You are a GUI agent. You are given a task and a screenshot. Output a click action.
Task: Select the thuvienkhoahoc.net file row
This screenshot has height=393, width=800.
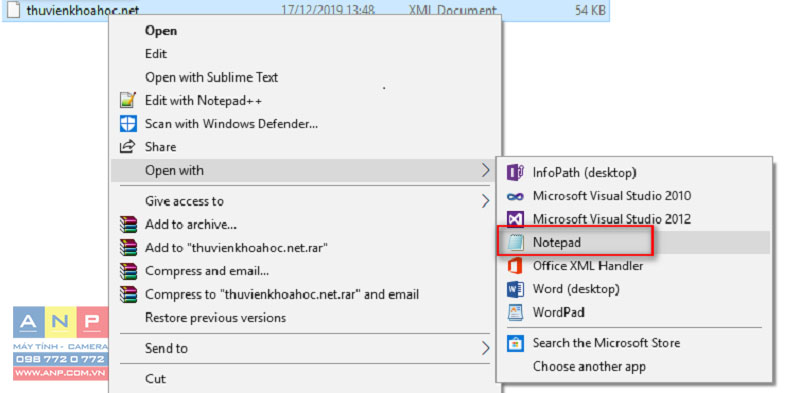tap(306, 10)
